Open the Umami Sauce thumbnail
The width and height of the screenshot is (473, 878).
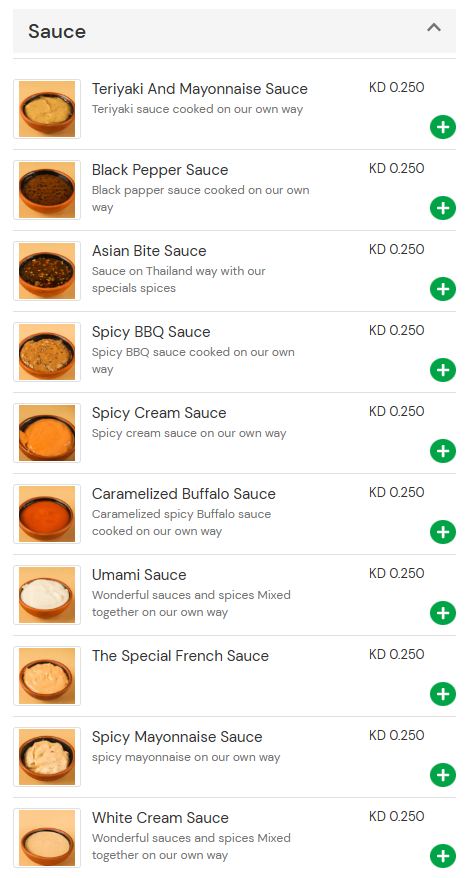[47, 595]
